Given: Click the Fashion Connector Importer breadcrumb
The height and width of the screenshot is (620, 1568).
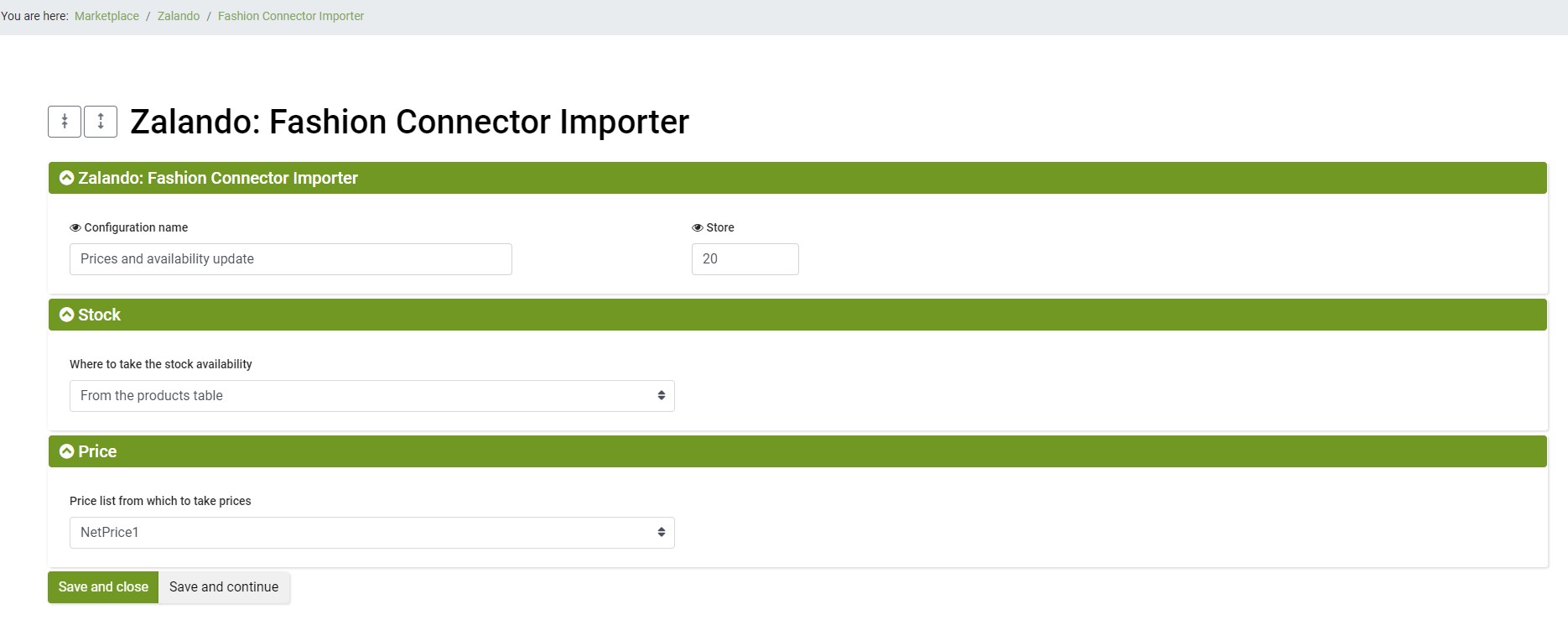Looking at the screenshot, I should (x=291, y=16).
